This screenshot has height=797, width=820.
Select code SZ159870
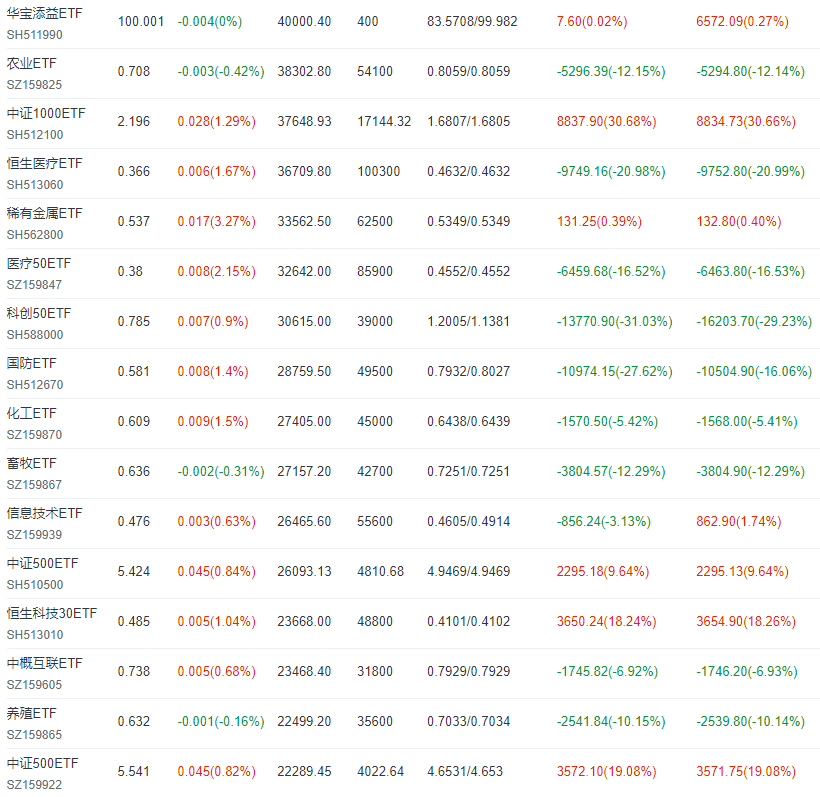[x=35, y=435]
